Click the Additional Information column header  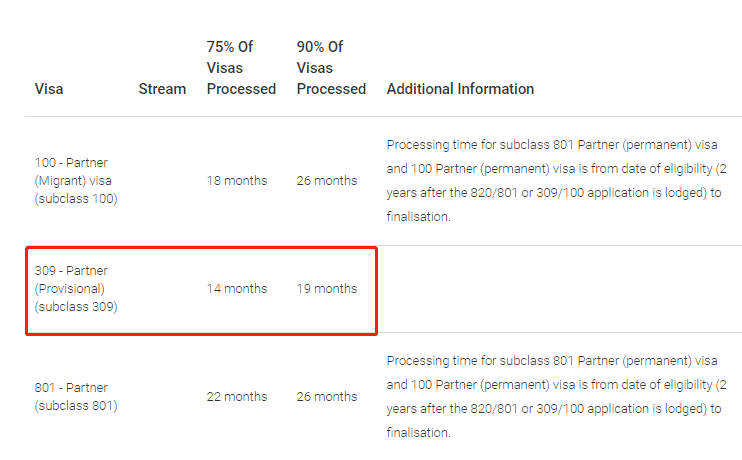[460, 89]
